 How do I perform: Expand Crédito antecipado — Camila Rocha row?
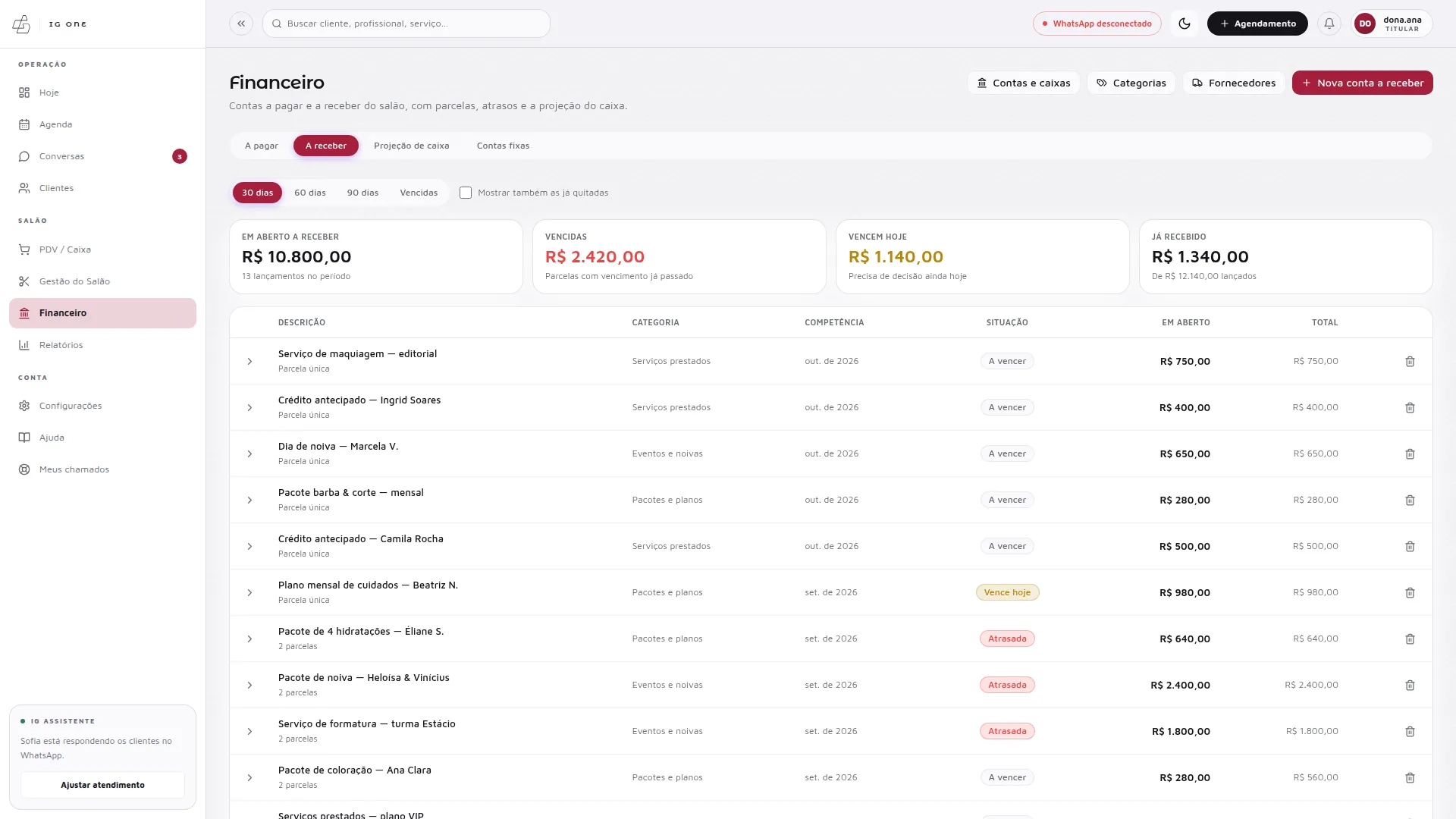[249, 547]
